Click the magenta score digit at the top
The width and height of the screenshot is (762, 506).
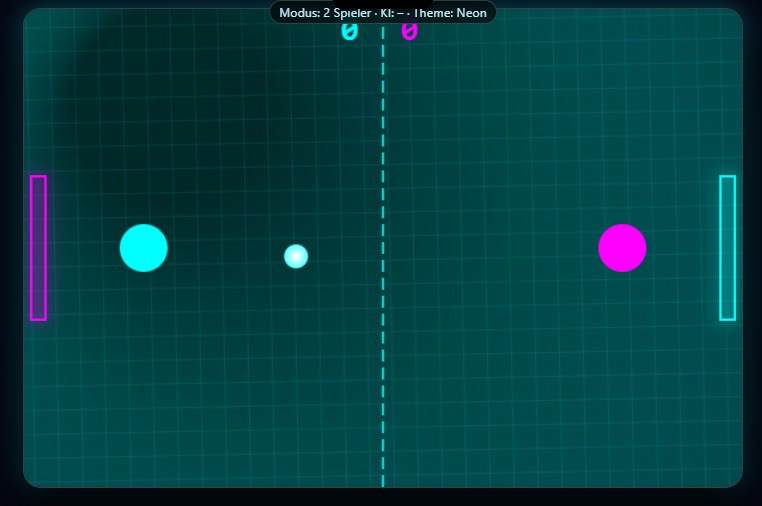(x=409, y=32)
